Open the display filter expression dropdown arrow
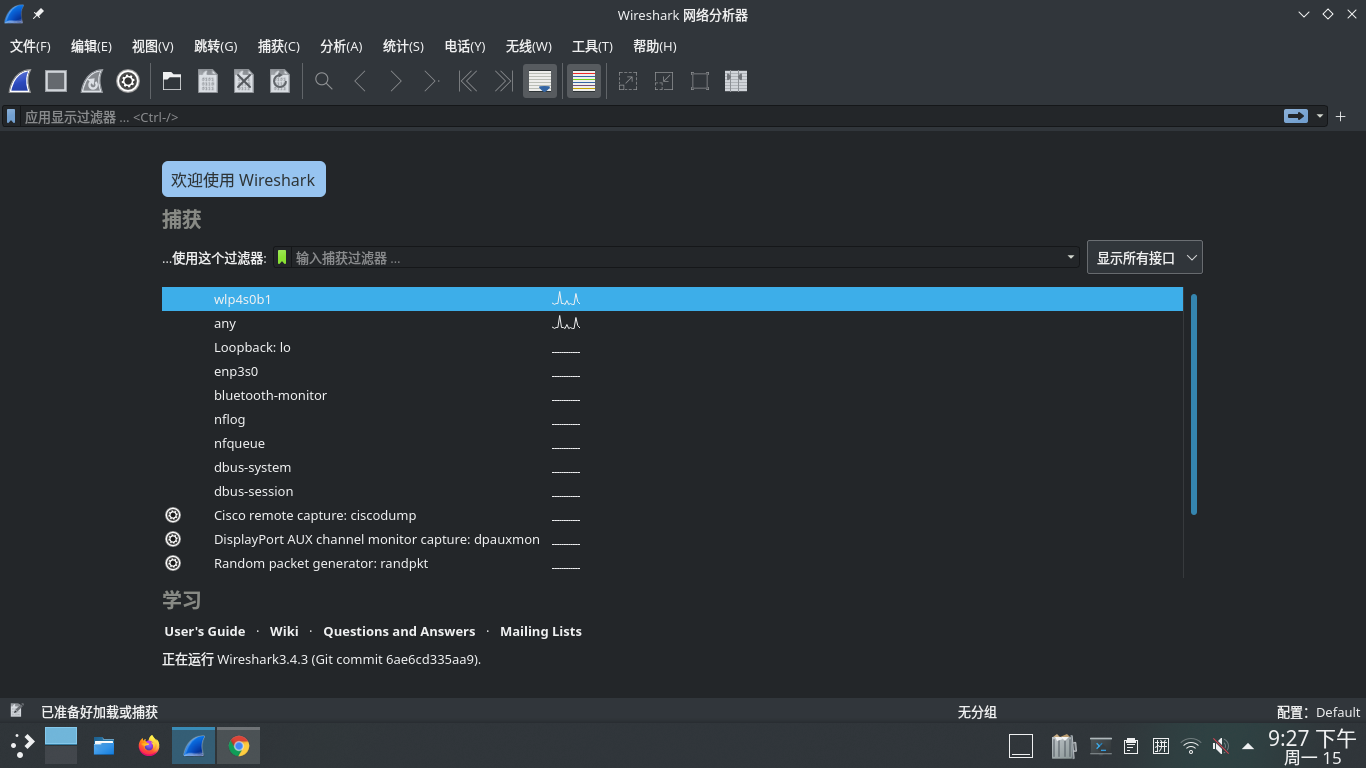1366x768 pixels. (x=1319, y=116)
